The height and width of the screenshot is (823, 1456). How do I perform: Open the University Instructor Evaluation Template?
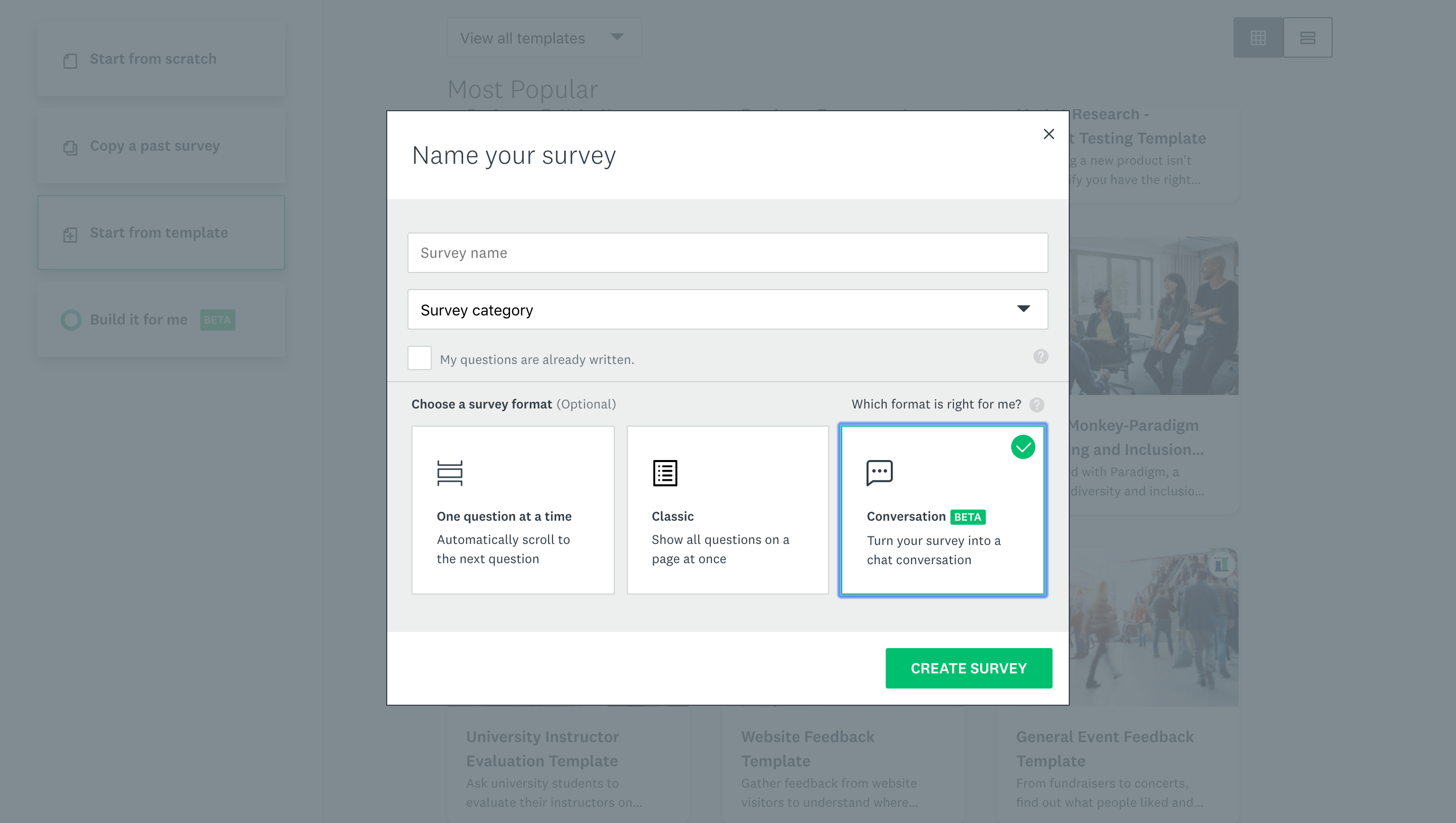coord(542,748)
